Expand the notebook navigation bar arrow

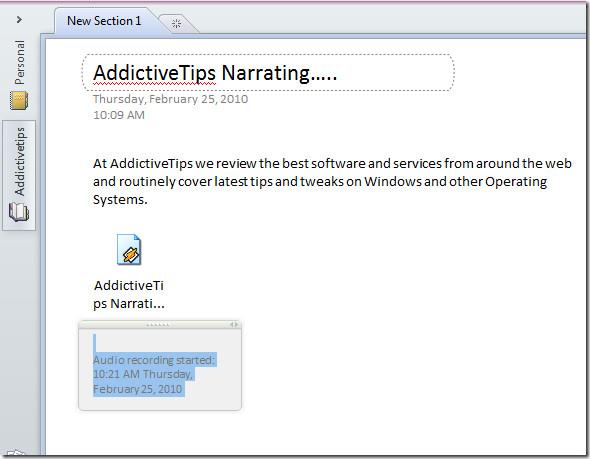click(x=19, y=20)
